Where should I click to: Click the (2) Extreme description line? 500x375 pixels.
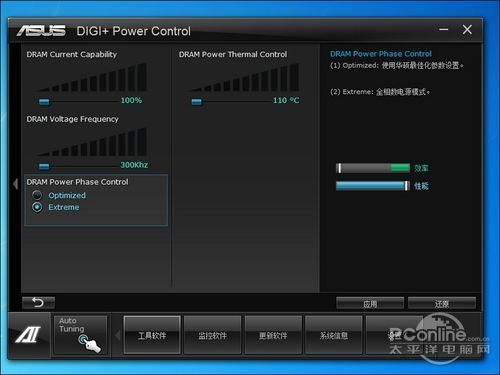click(x=380, y=92)
